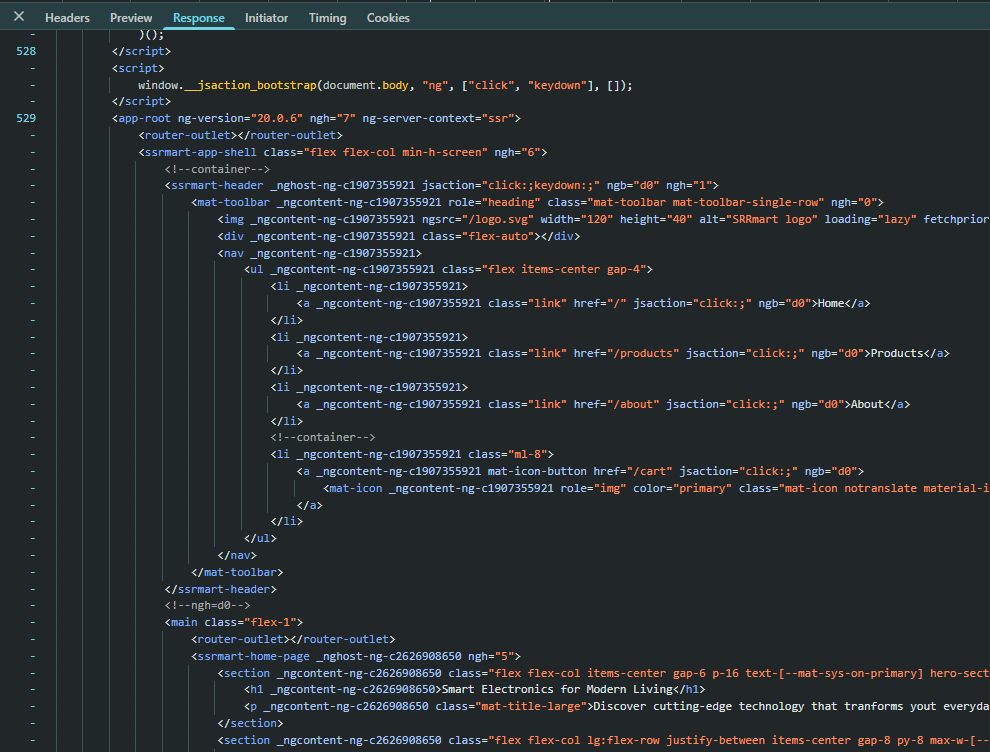Screen dimensions: 990x752
Task: Click line number 528 in the gutter
Action: [26, 51]
